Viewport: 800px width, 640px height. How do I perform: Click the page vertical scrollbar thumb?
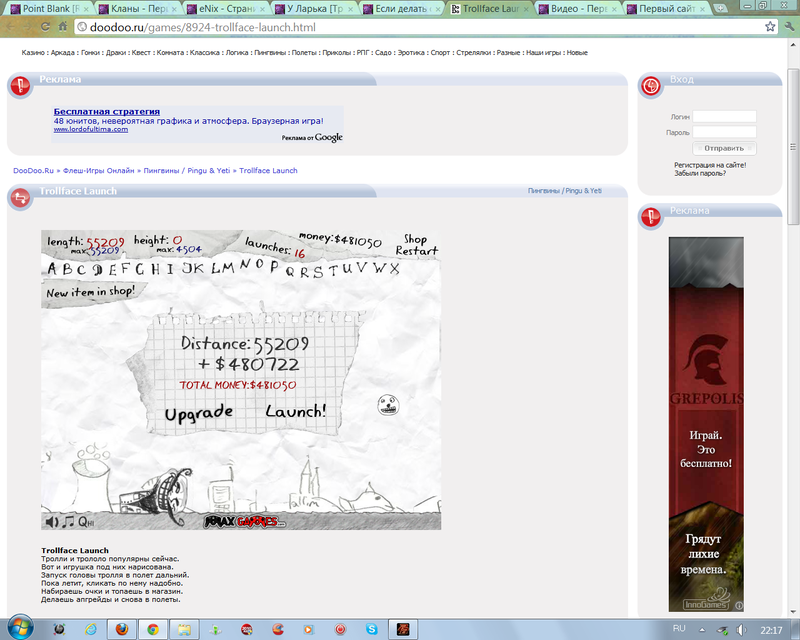click(792, 147)
